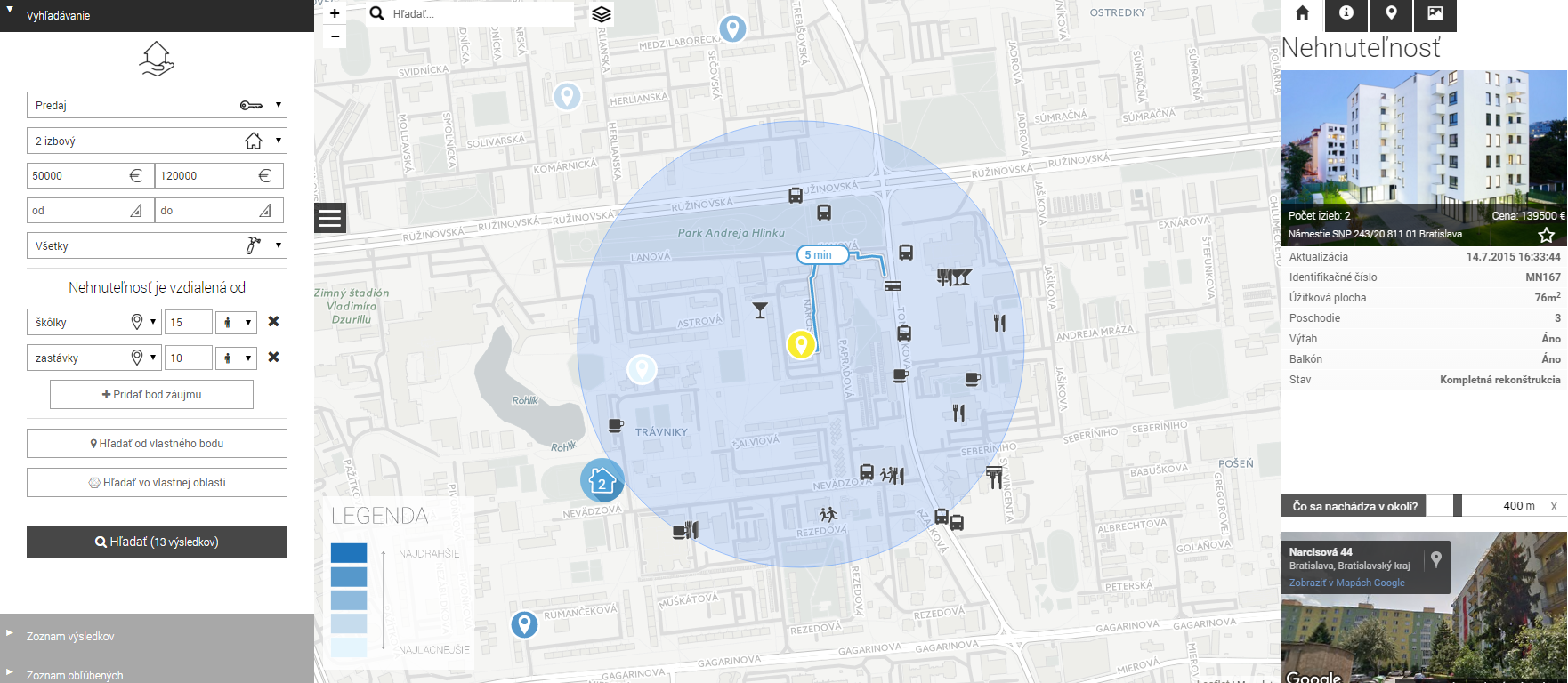Click the yellow selected property marker
This screenshot has width=1568, height=683.
pos(801,344)
